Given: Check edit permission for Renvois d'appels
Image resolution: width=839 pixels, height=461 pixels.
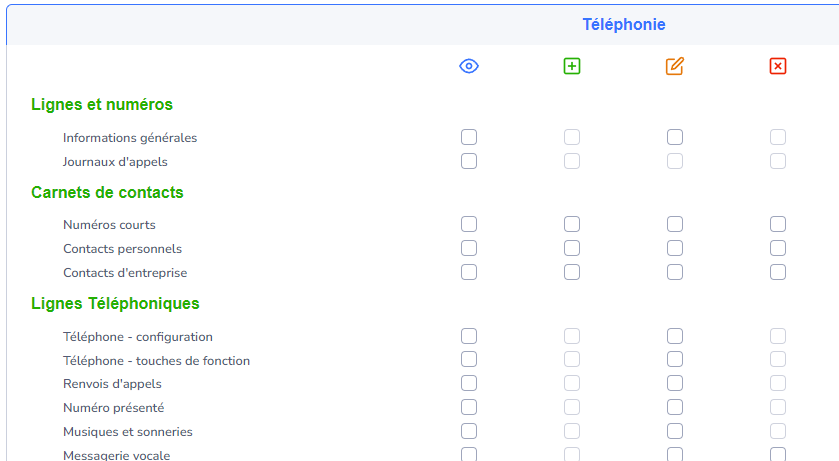Looking at the screenshot, I should (675, 383).
